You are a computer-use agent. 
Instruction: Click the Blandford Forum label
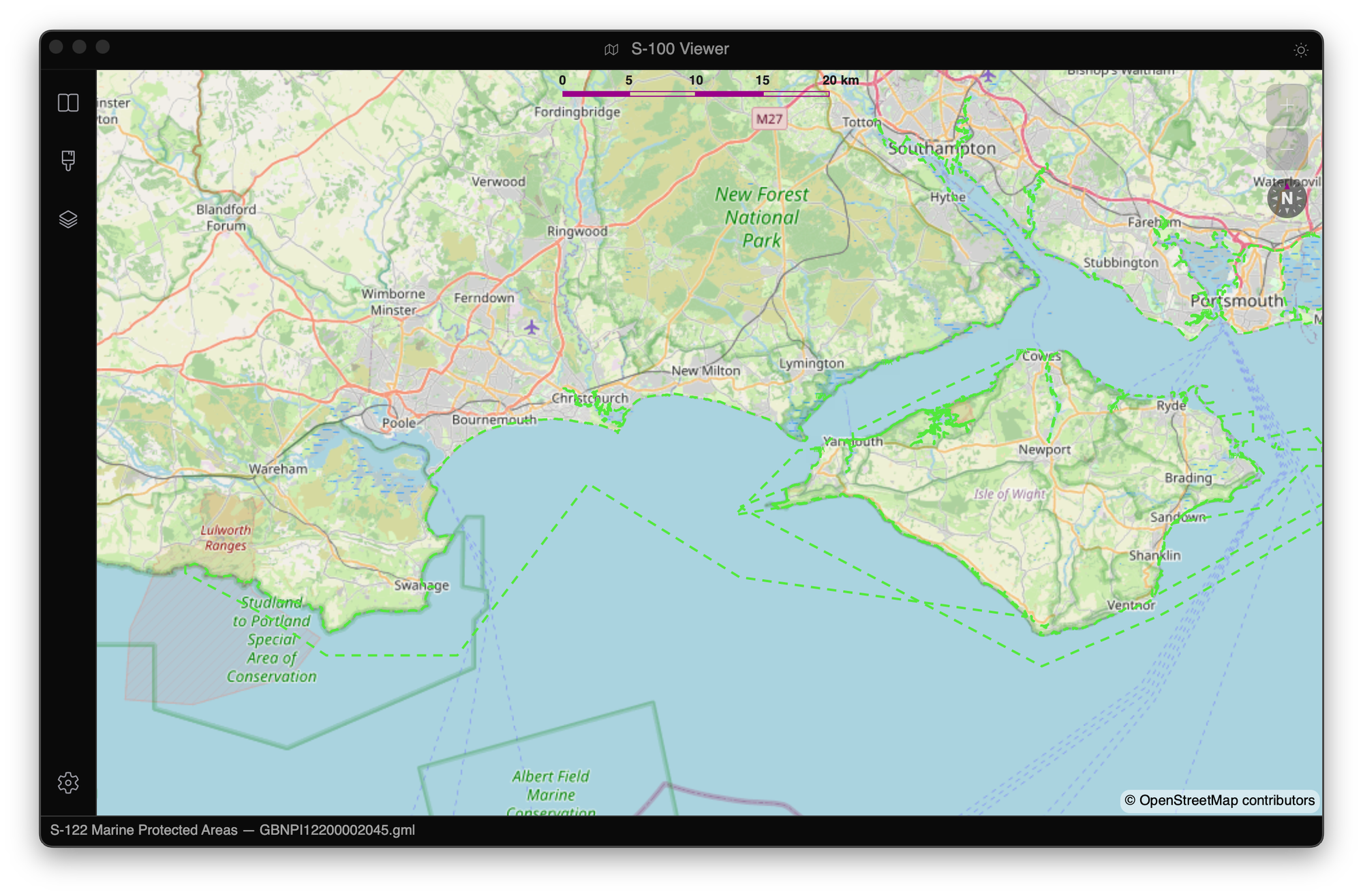point(226,217)
